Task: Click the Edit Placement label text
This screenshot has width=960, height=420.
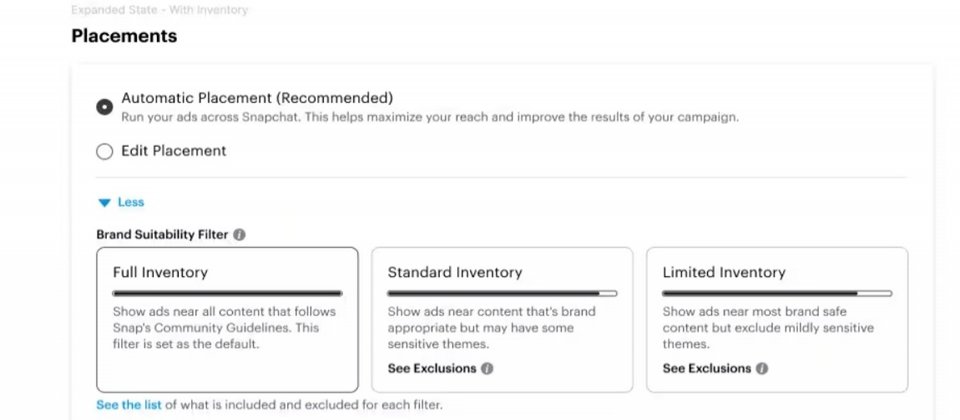Action: (x=174, y=151)
